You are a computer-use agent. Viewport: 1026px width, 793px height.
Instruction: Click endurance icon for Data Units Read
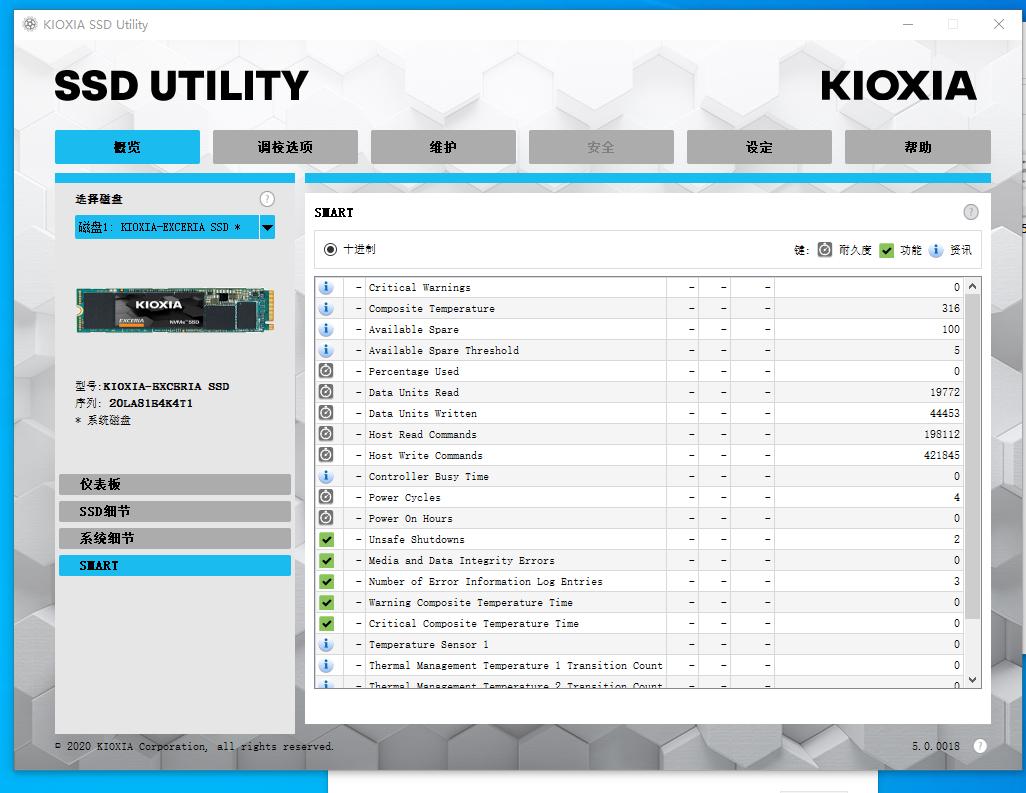(326, 392)
